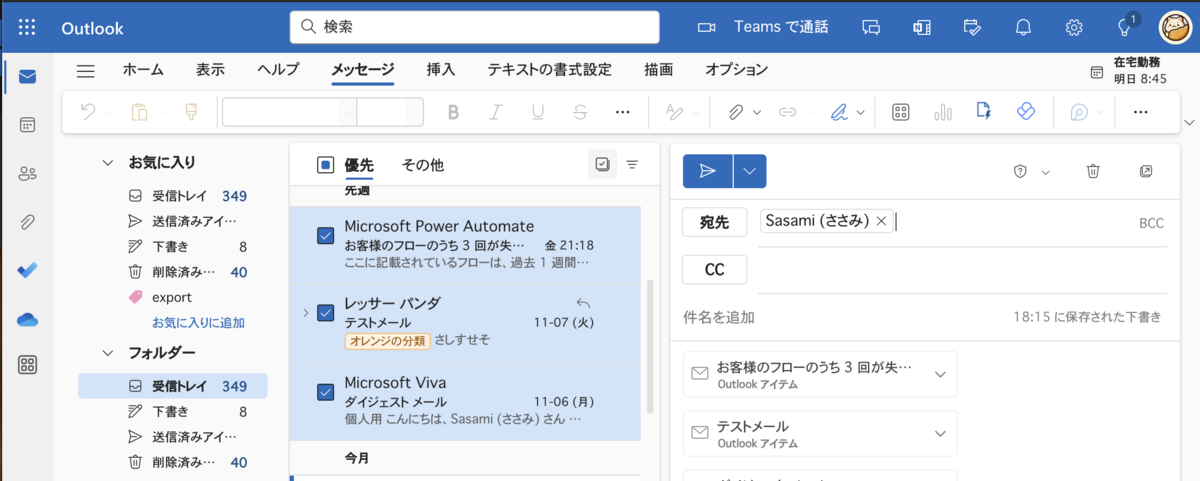
Task: Collapse the お気に入り section chevron
Action: pos(107,162)
